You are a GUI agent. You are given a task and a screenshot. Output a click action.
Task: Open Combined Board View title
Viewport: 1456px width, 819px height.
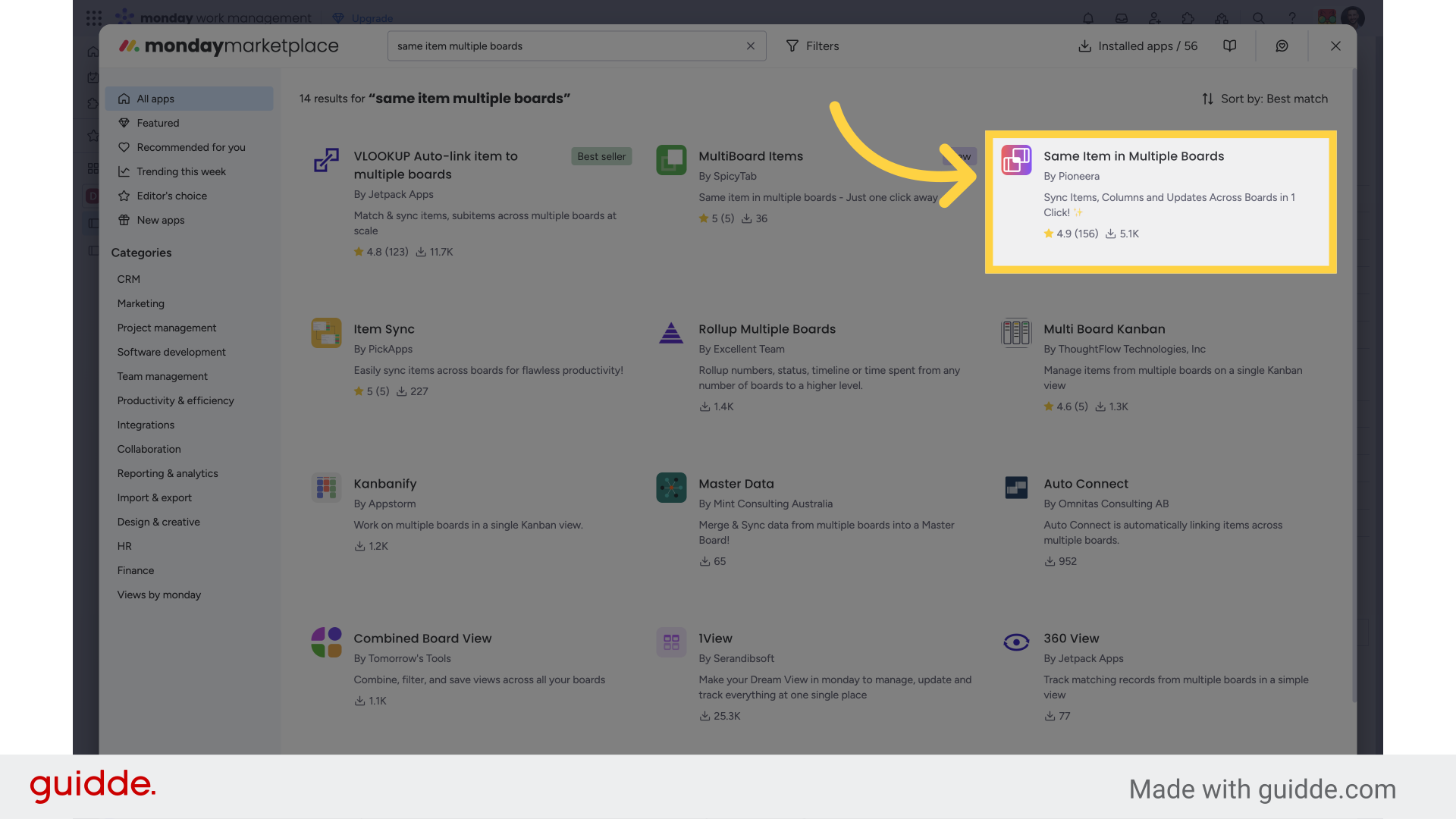pos(422,639)
